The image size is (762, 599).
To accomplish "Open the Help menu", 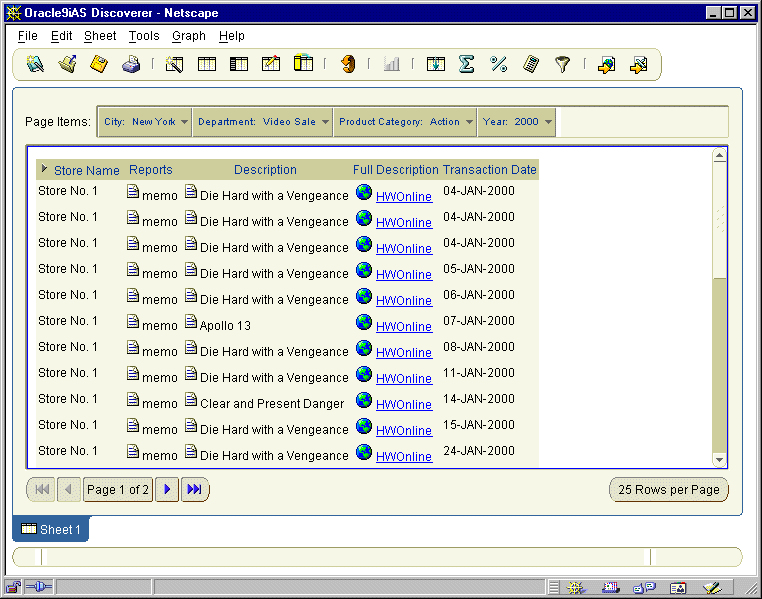I will 232,36.
